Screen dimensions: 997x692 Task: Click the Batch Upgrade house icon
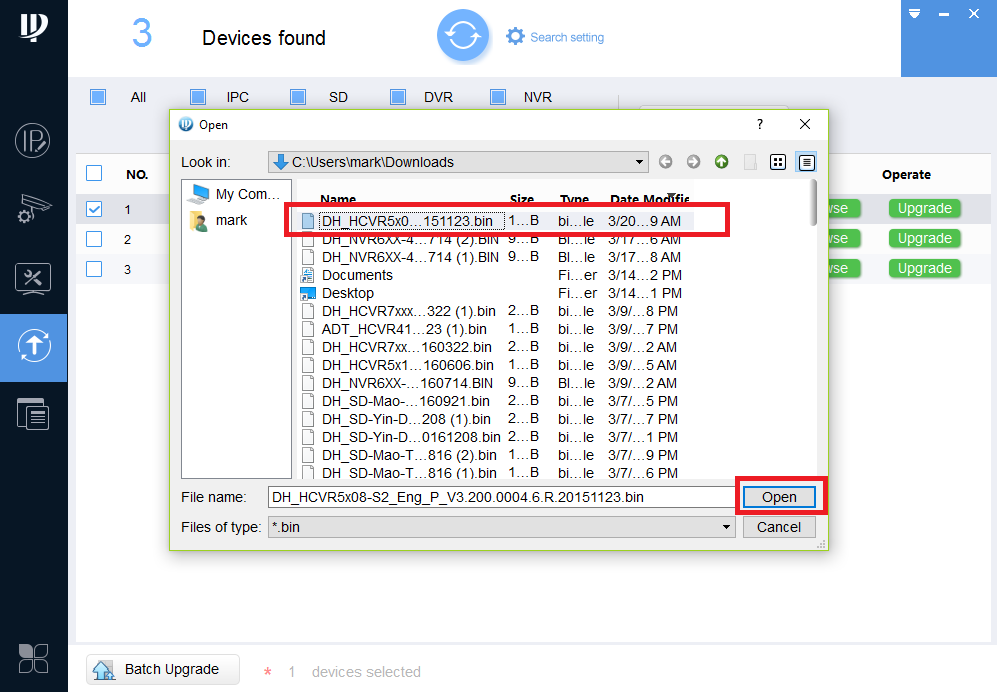click(104, 670)
